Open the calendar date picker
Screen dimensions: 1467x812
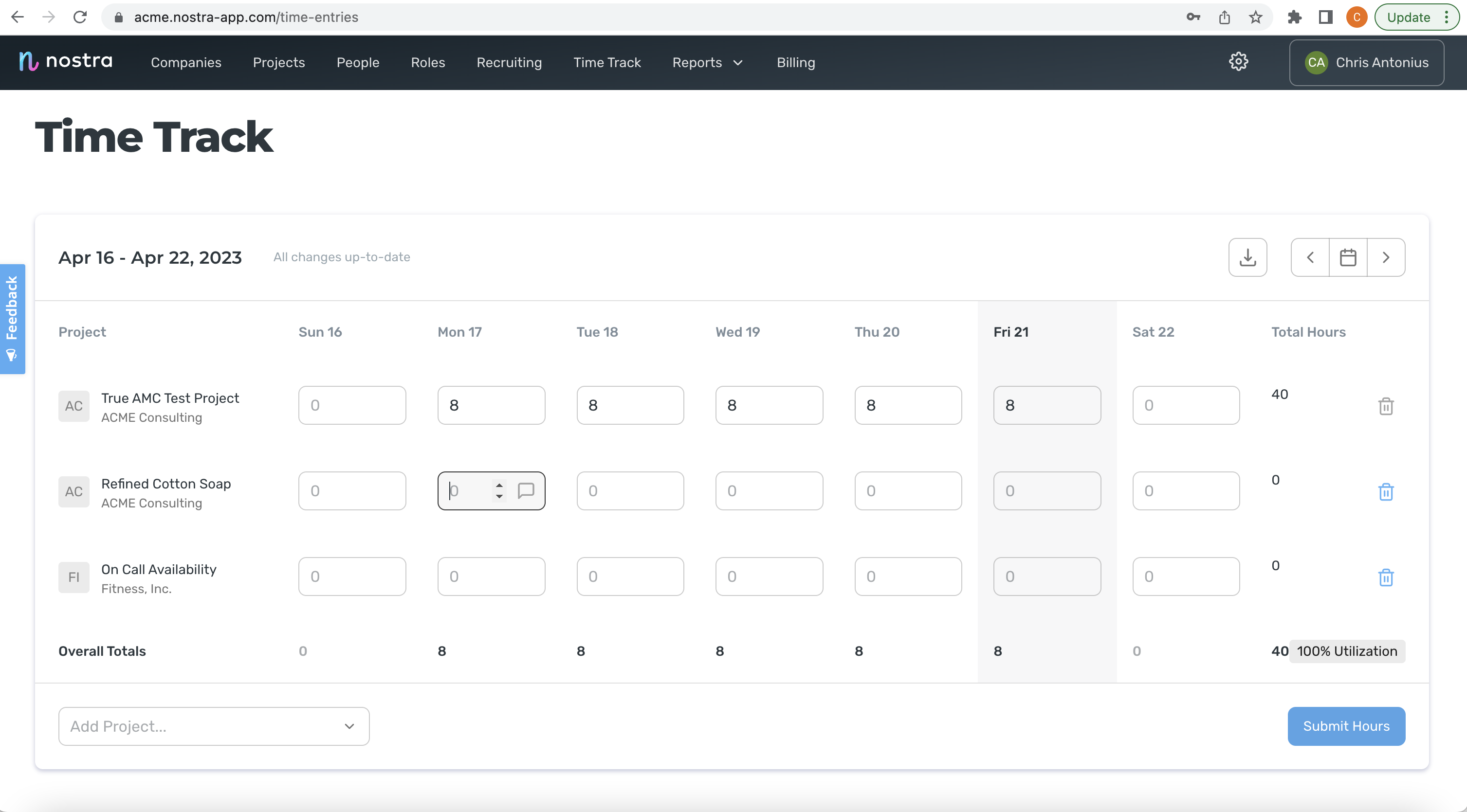[1347, 257]
